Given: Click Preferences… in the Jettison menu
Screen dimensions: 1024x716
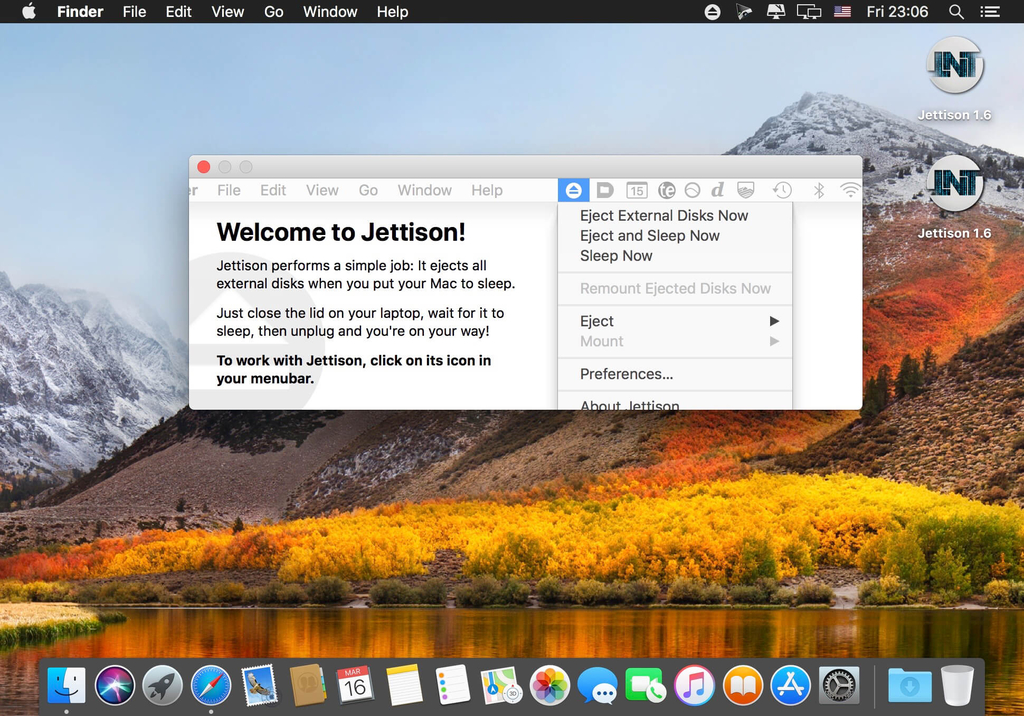Looking at the screenshot, I should tap(626, 374).
